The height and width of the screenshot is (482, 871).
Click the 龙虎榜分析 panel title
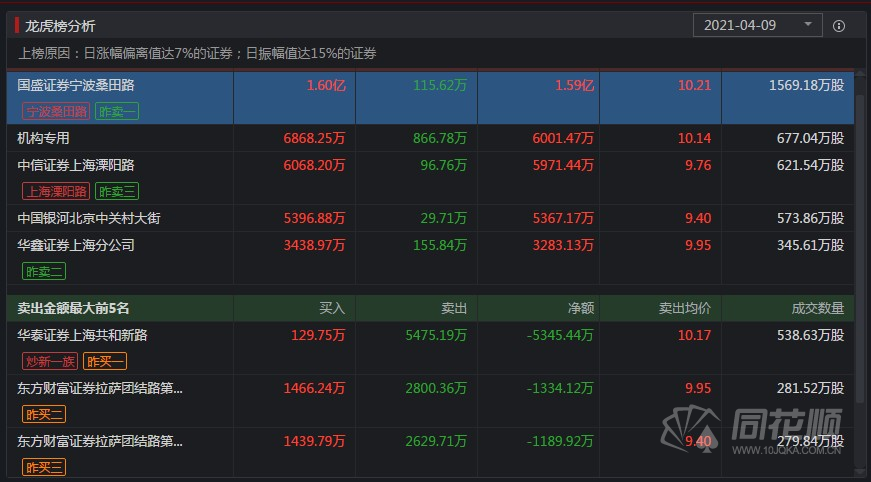60,26
